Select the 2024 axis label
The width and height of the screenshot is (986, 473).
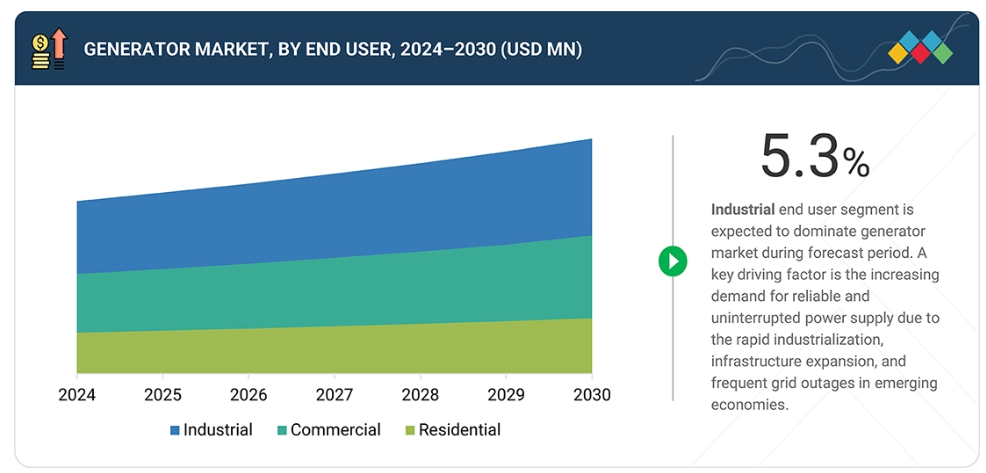(x=77, y=395)
